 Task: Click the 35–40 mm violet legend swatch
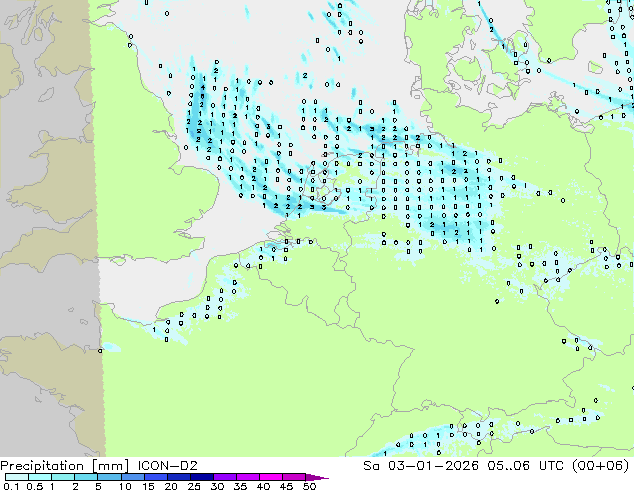click(x=247, y=477)
